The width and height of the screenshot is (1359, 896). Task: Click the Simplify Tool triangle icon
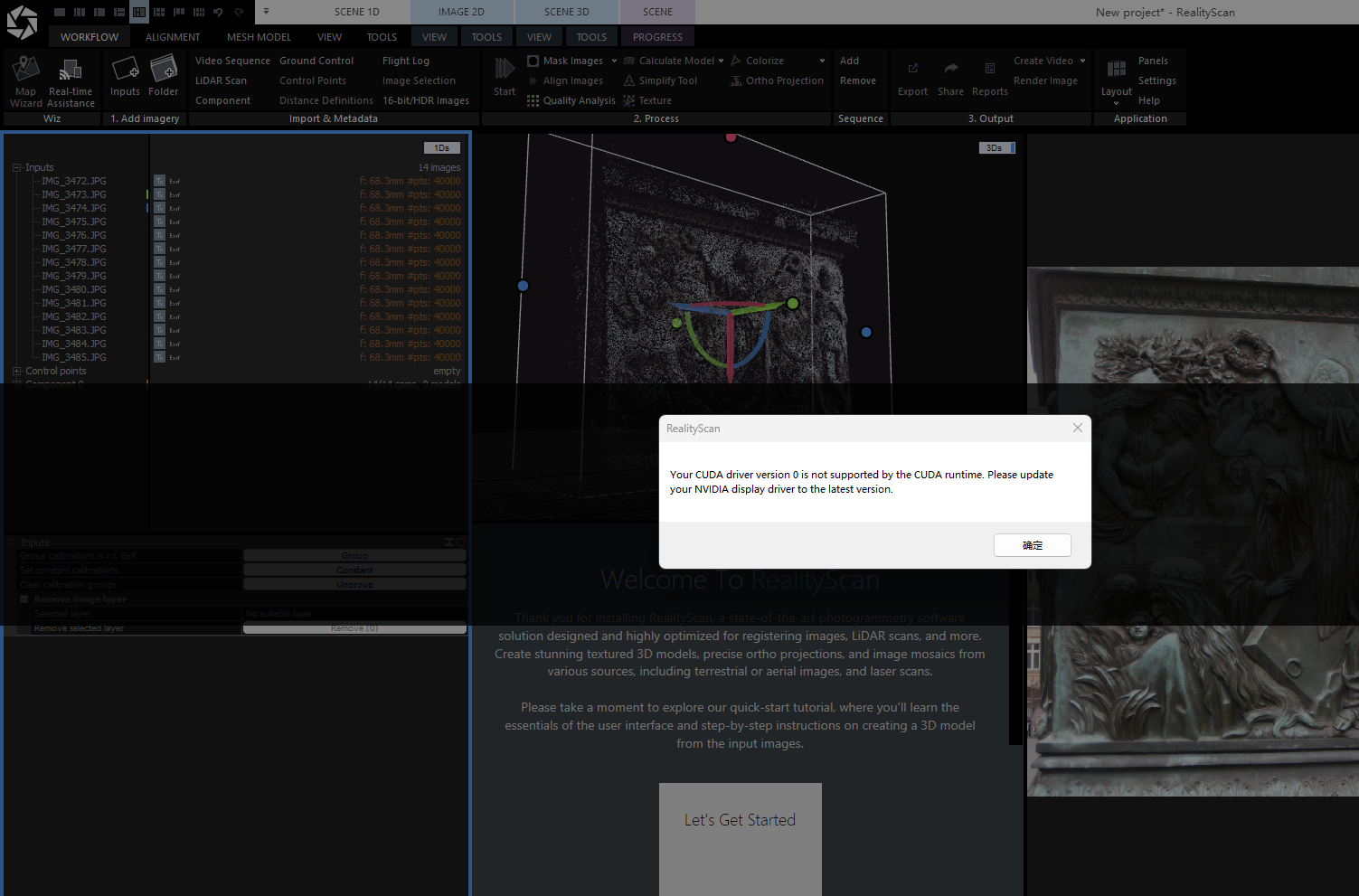[629, 80]
